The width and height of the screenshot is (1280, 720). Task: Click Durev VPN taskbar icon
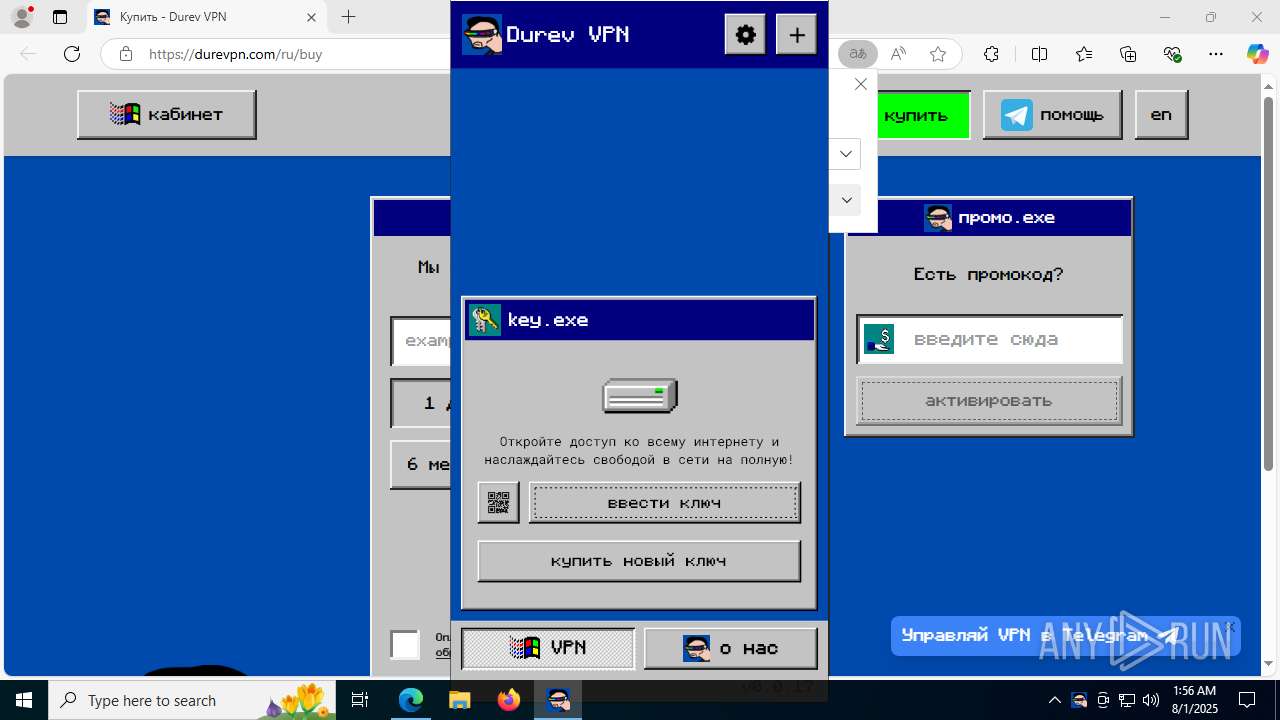click(558, 700)
